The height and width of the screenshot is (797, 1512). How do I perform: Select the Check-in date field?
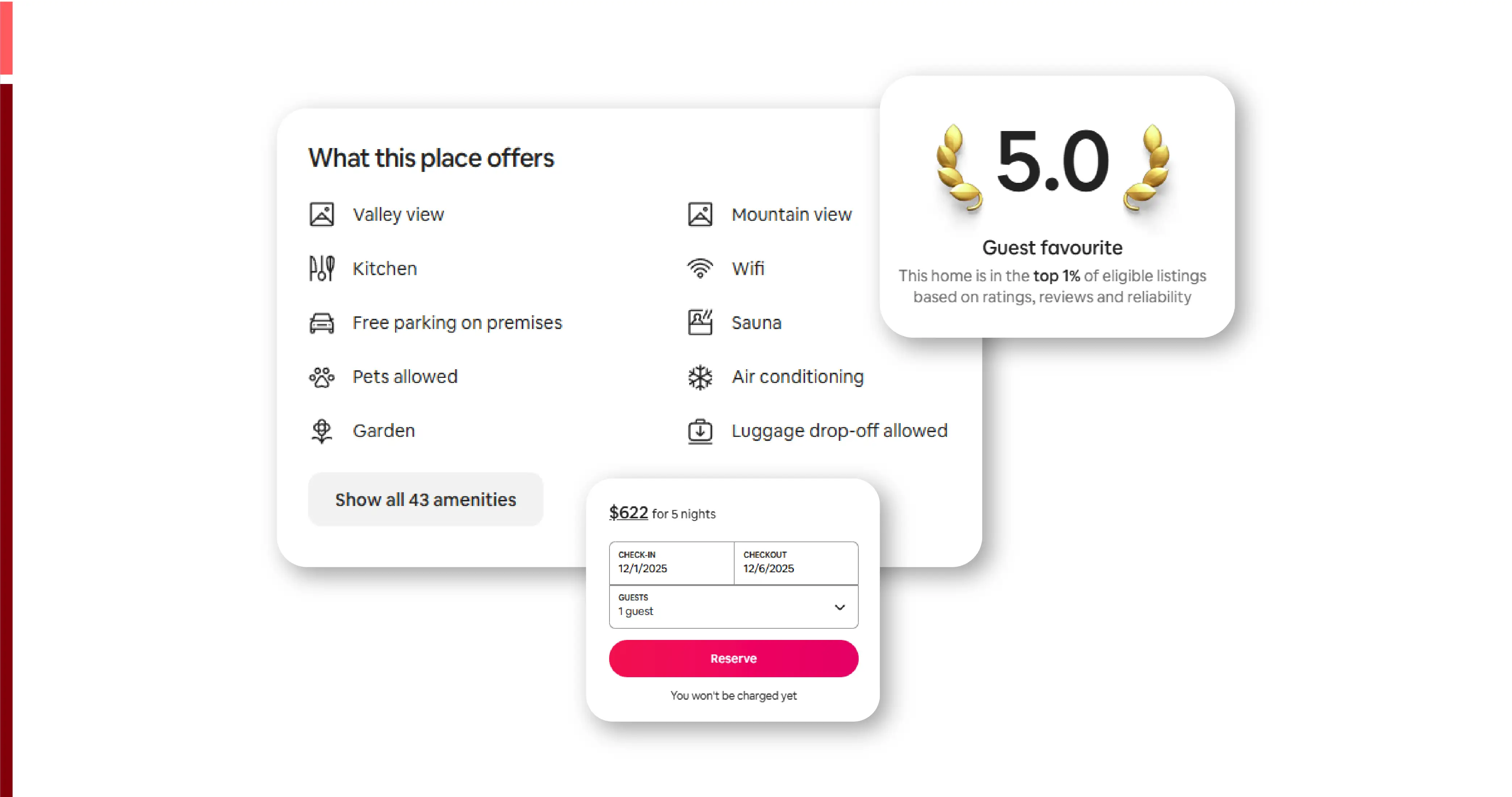click(x=671, y=563)
